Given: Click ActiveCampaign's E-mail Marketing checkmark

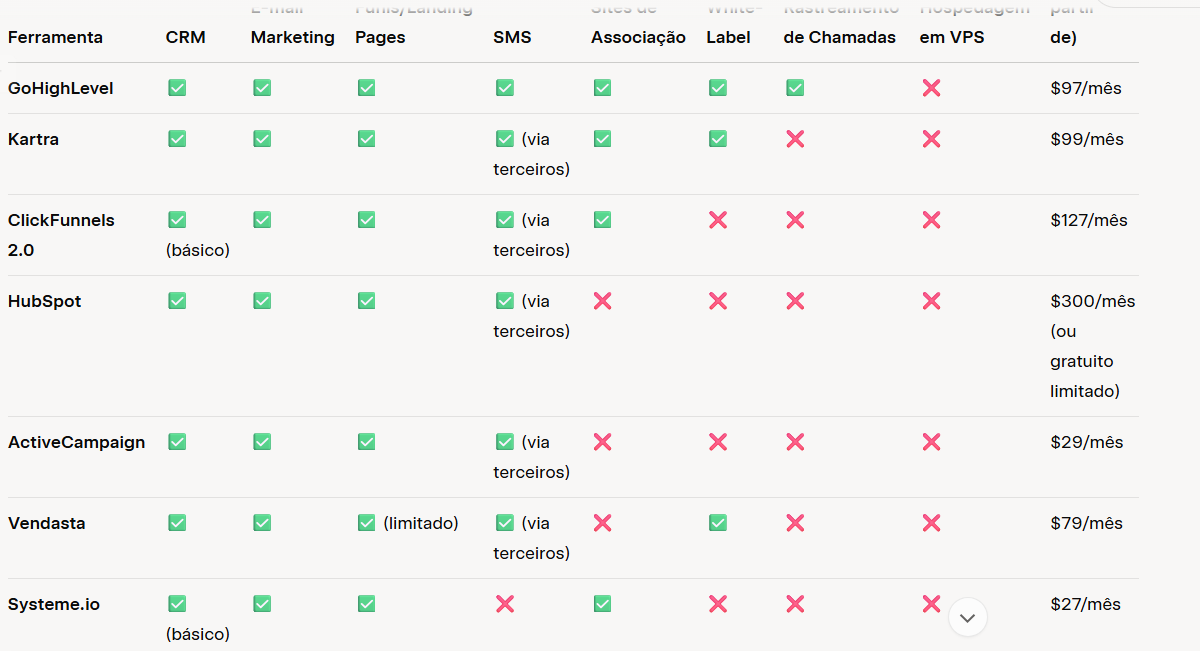Looking at the screenshot, I should [x=262, y=442].
